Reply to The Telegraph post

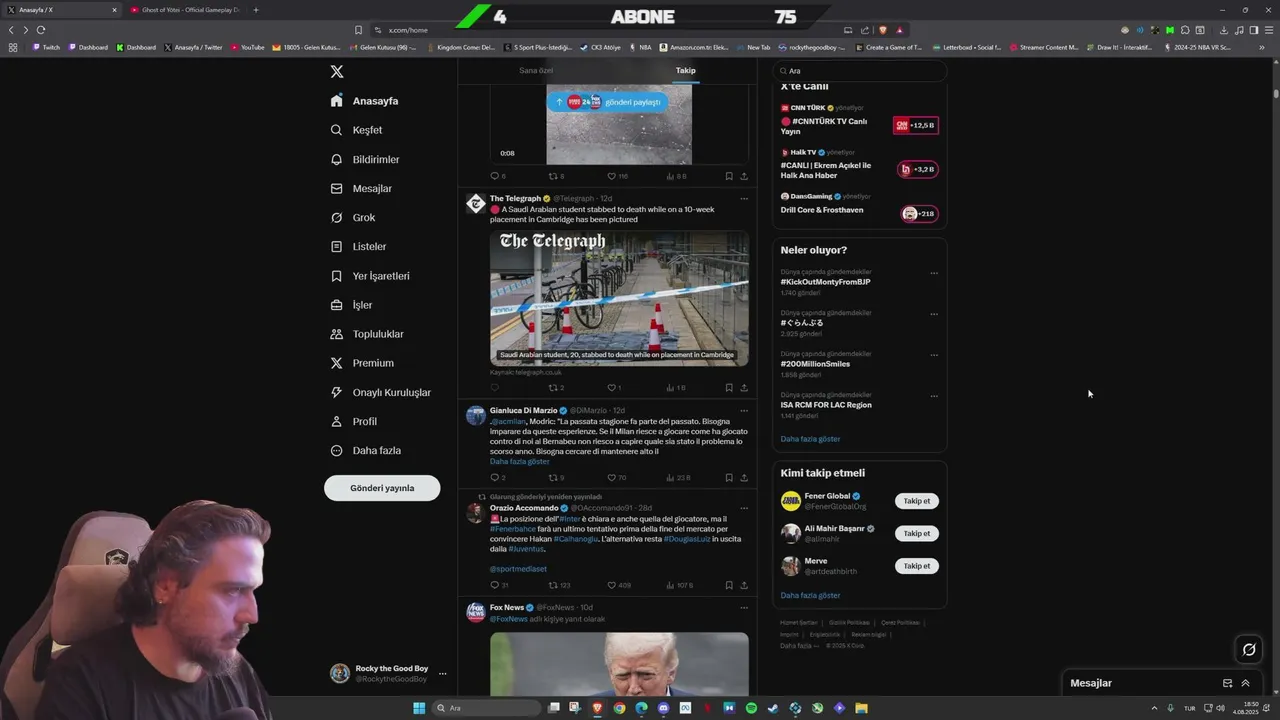coord(494,387)
